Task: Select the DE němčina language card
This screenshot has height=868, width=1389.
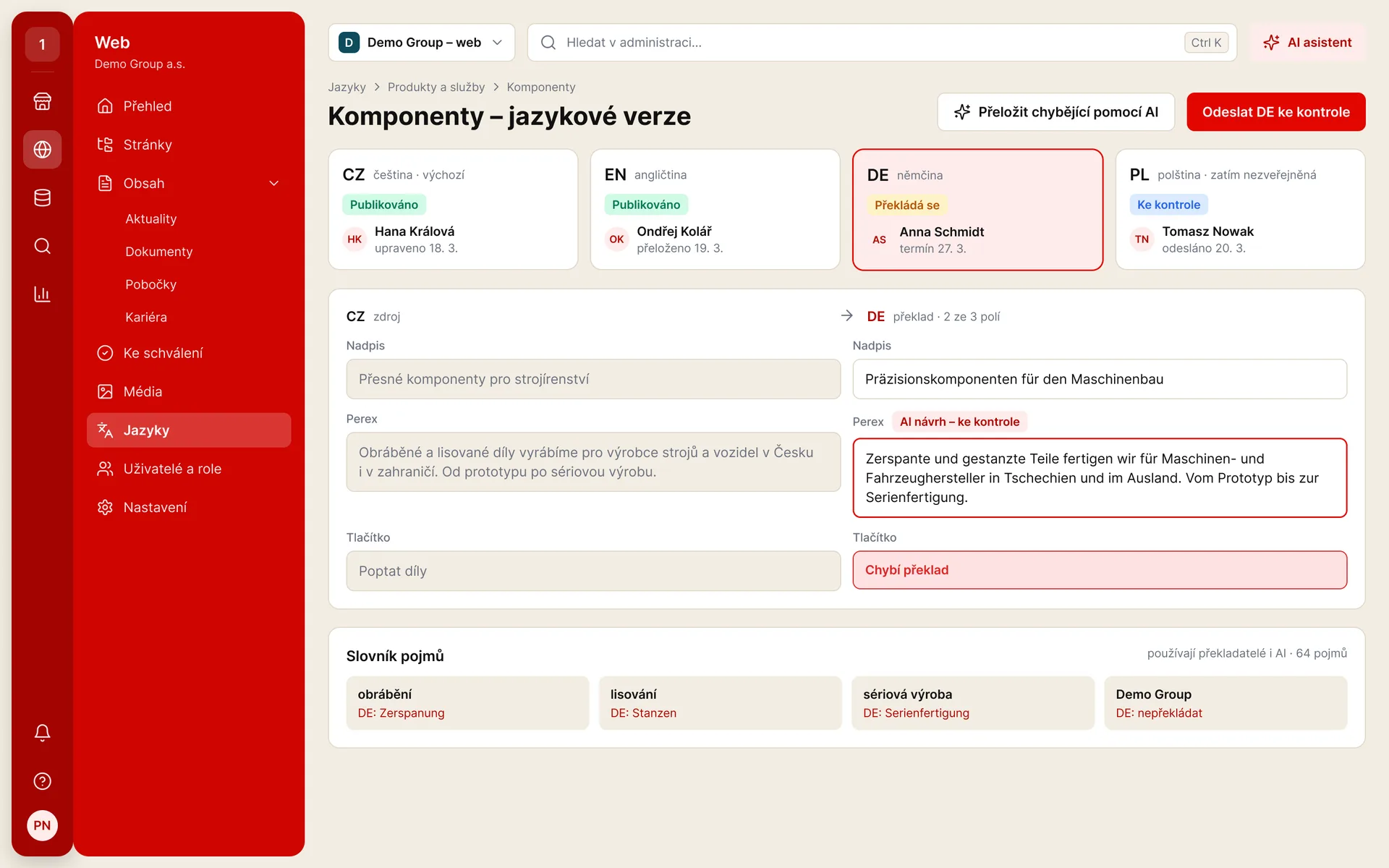Action: pyautogui.click(x=977, y=210)
